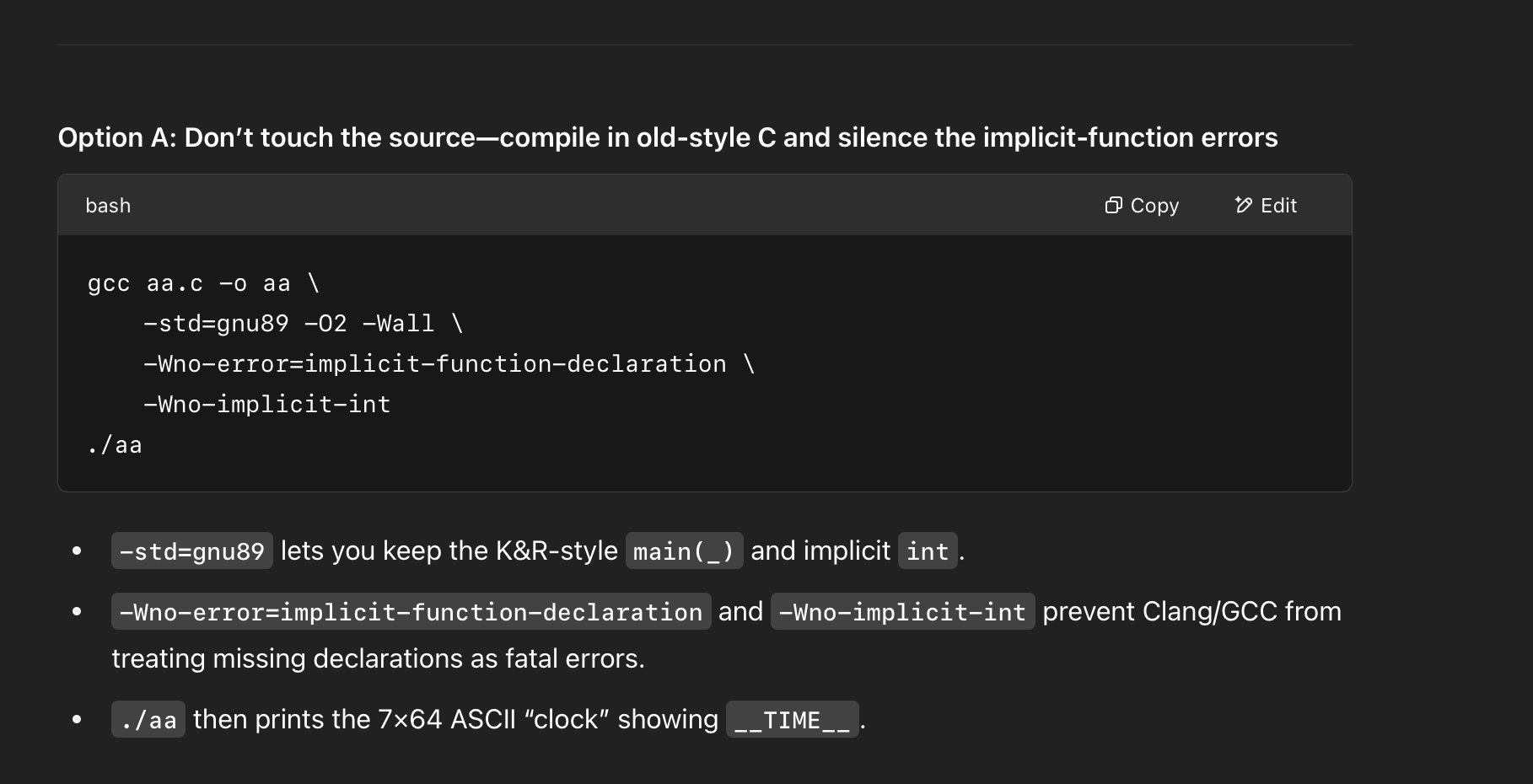Click inline '-Wno-error=implicit-function-declaration' in second bullet
This screenshot has width=1533, height=784.
[x=411, y=611]
